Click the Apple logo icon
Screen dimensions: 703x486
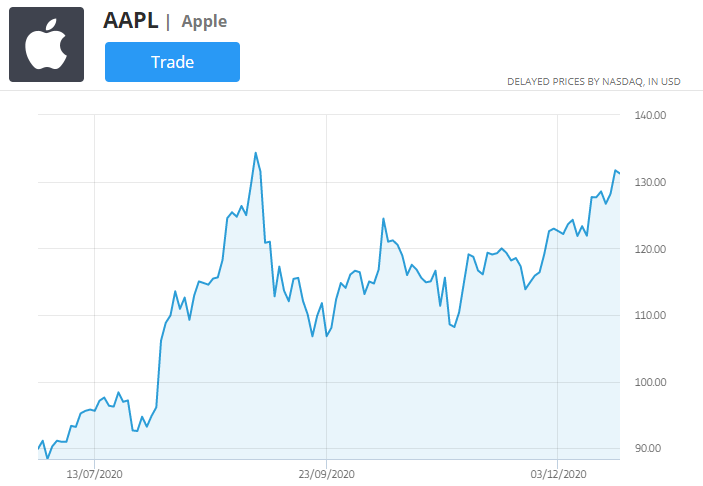[46, 46]
